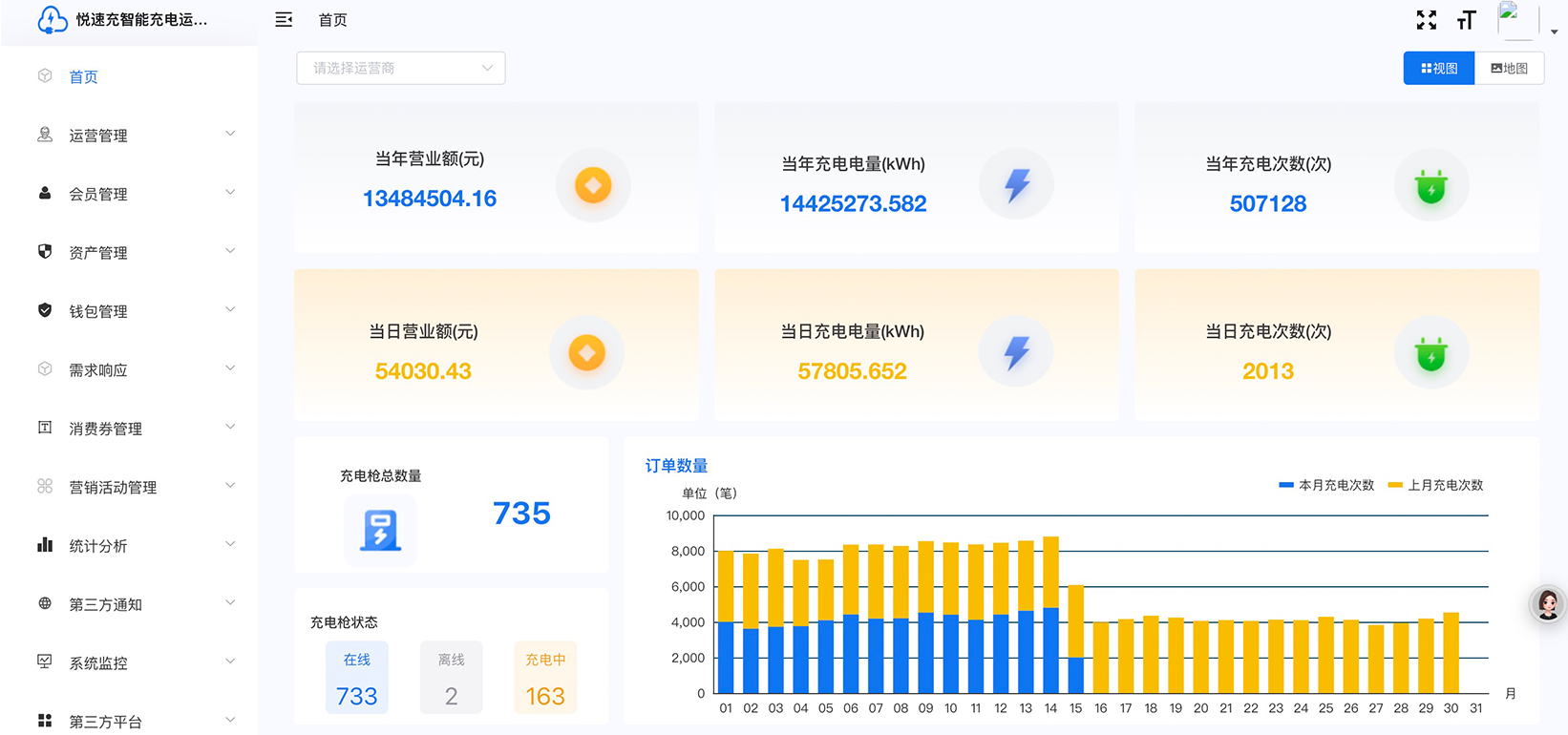This screenshot has height=735, width=1568.
Task: Click the customer service avatar icon
Action: [x=1547, y=604]
